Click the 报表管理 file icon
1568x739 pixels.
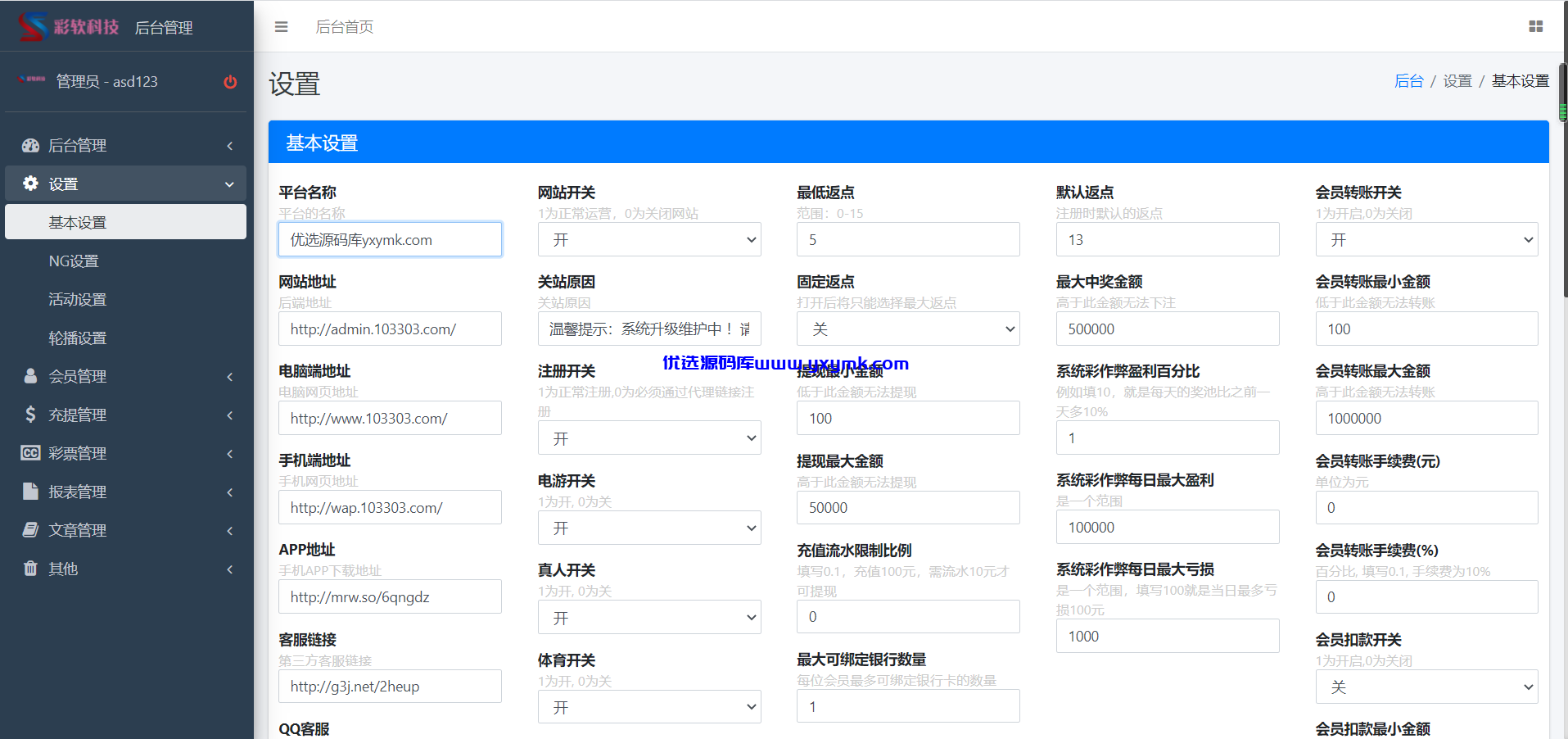[x=30, y=492]
